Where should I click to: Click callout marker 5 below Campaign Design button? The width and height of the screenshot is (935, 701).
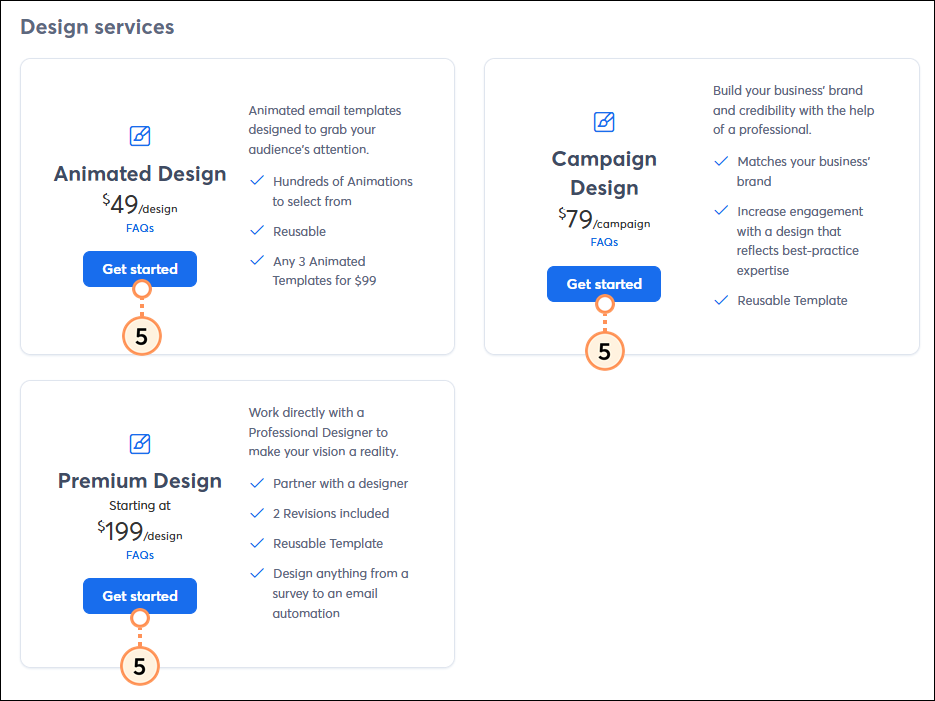[604, 351]
